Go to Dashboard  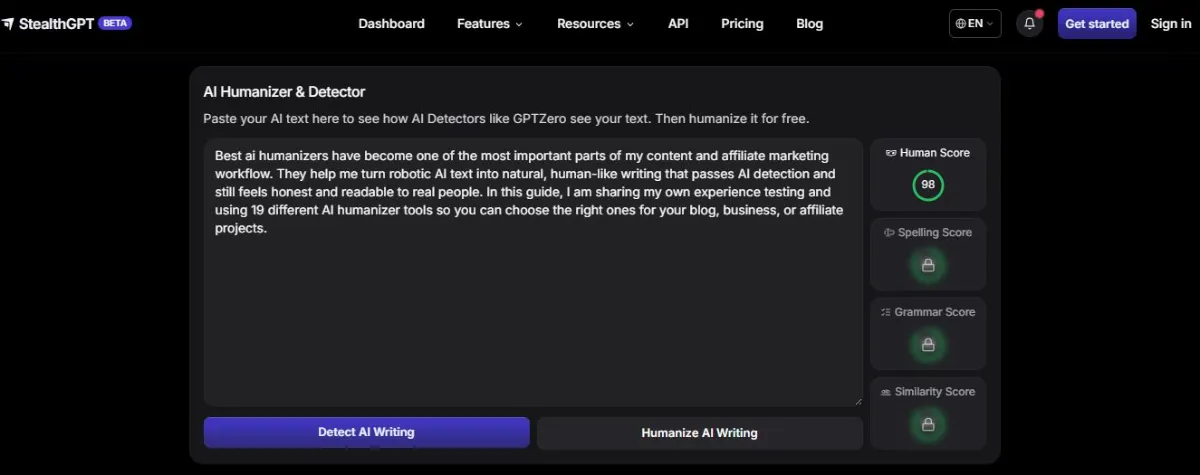click(391, 24)
